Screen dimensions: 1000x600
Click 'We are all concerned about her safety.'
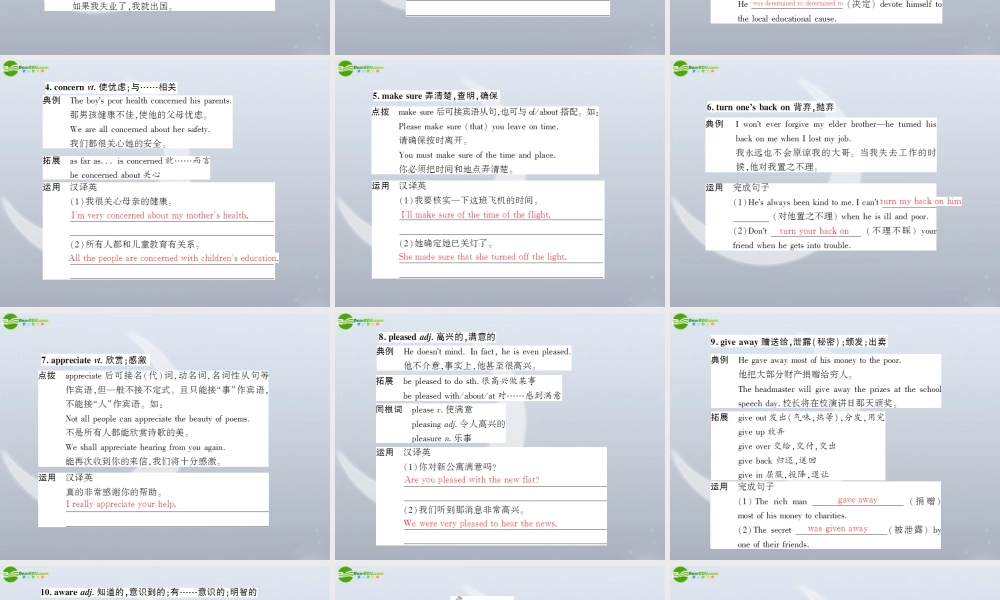[x=140, y=129]
